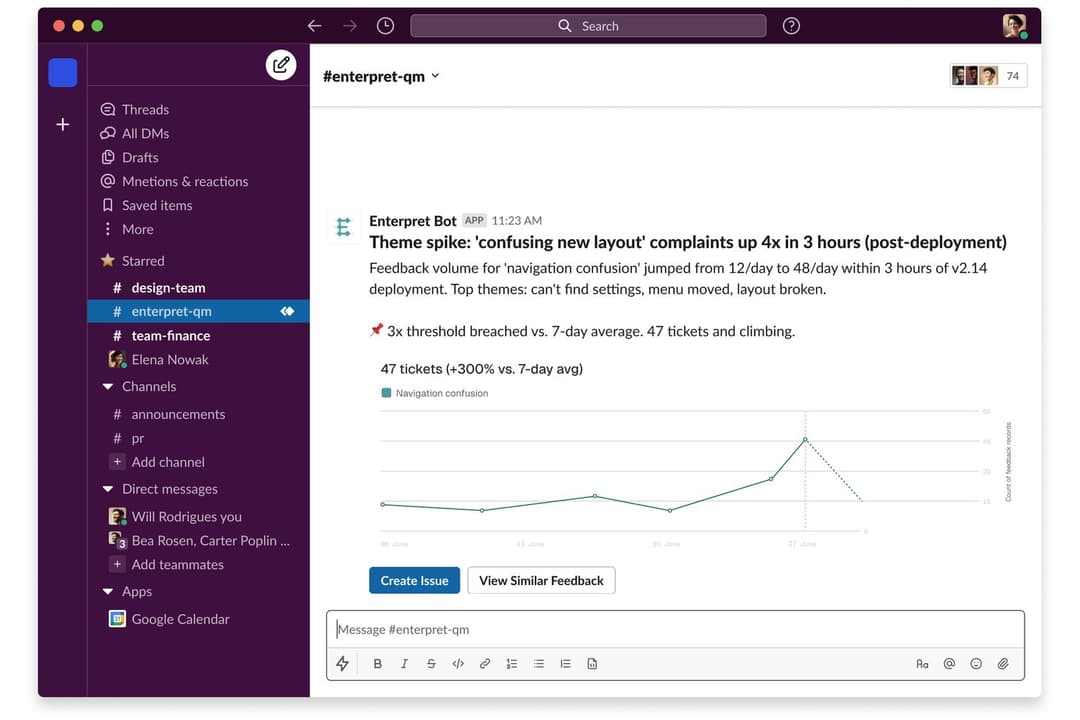Go back with the left arrow

point(315,26)
